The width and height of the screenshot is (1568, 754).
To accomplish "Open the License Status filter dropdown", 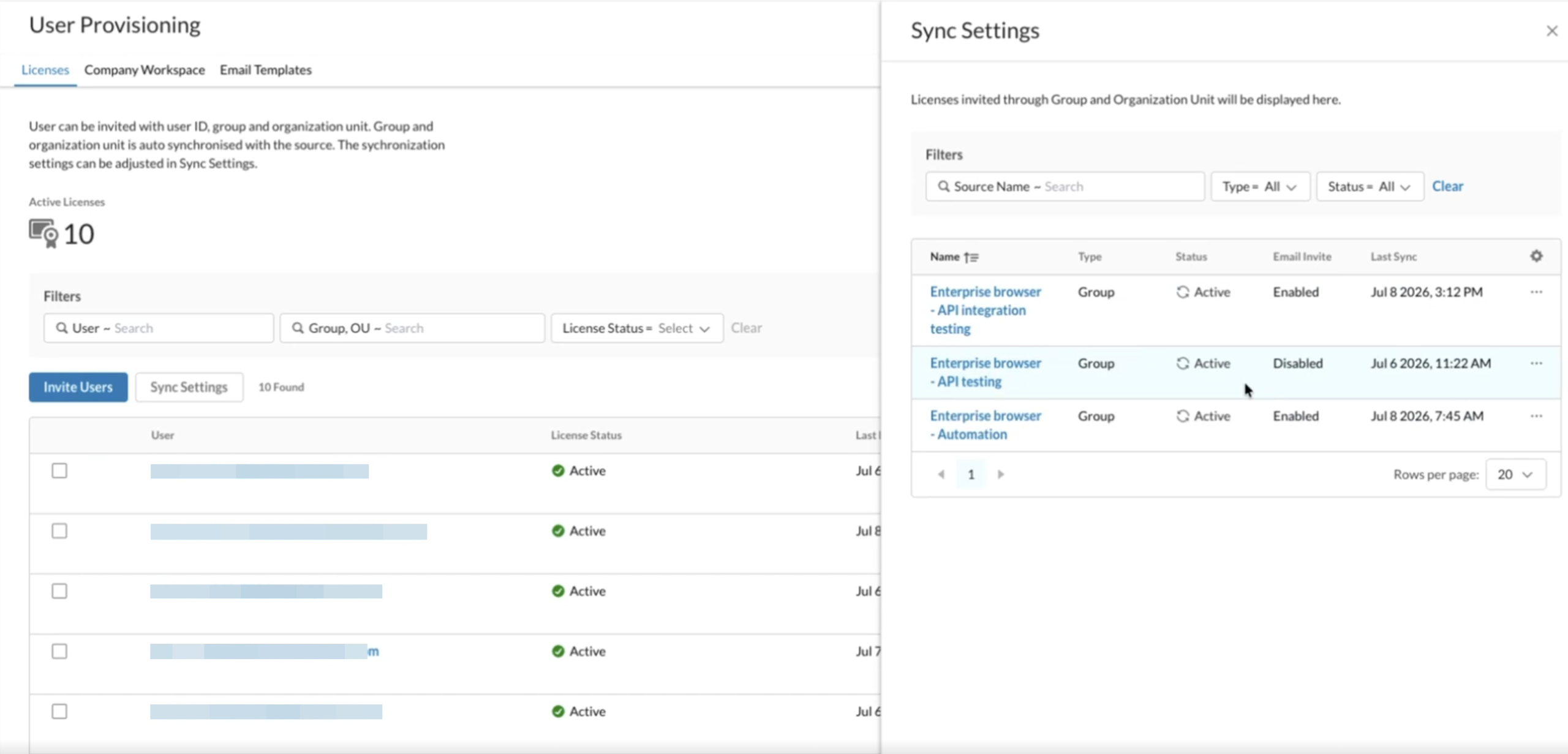I will coord(637,328).
